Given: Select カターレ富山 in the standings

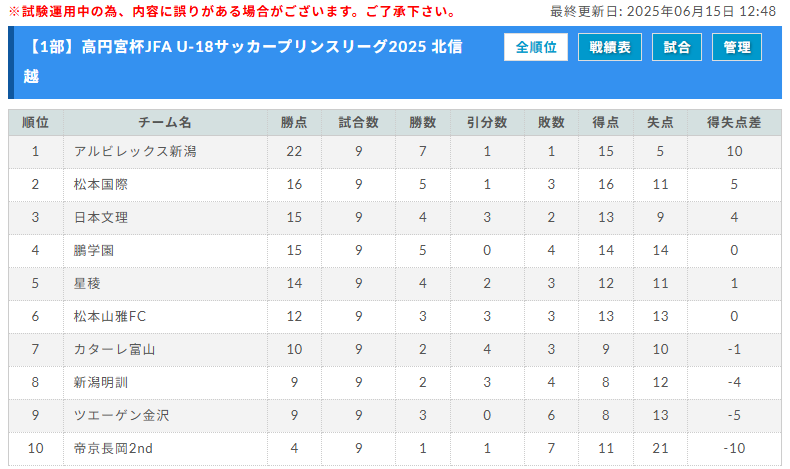Looking at the screenshot, I should click(114, 349).
